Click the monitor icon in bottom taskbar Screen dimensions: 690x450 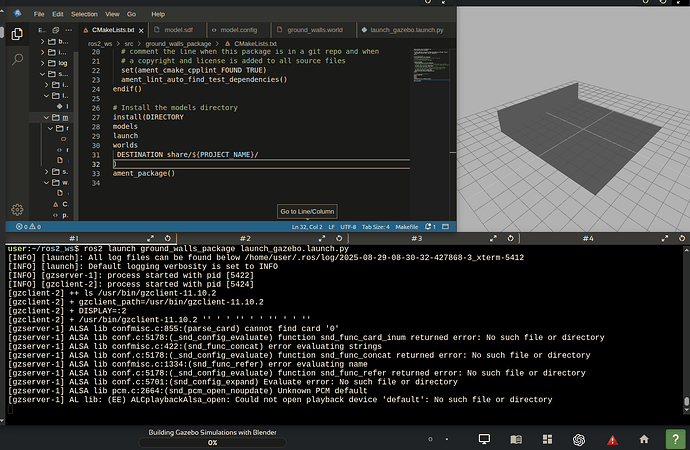484,439
